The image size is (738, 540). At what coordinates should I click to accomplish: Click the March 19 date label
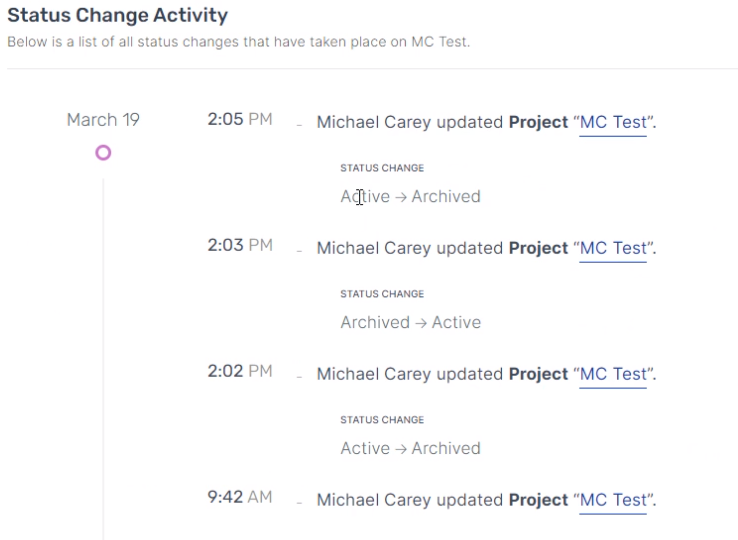pos(103,120)
